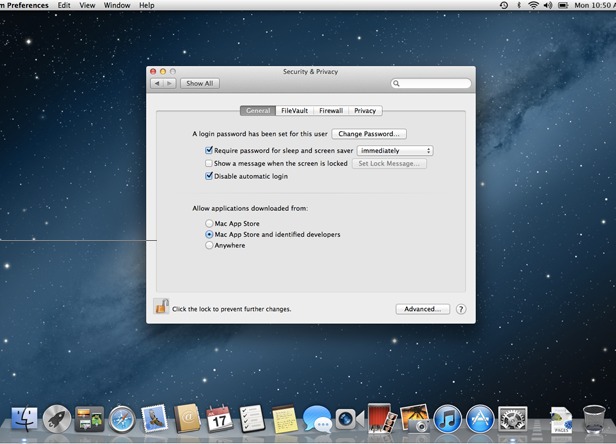Open Pages document in dock
This screenshot has height=444, width=616.
pyautogui.click(x=562, y=419)
